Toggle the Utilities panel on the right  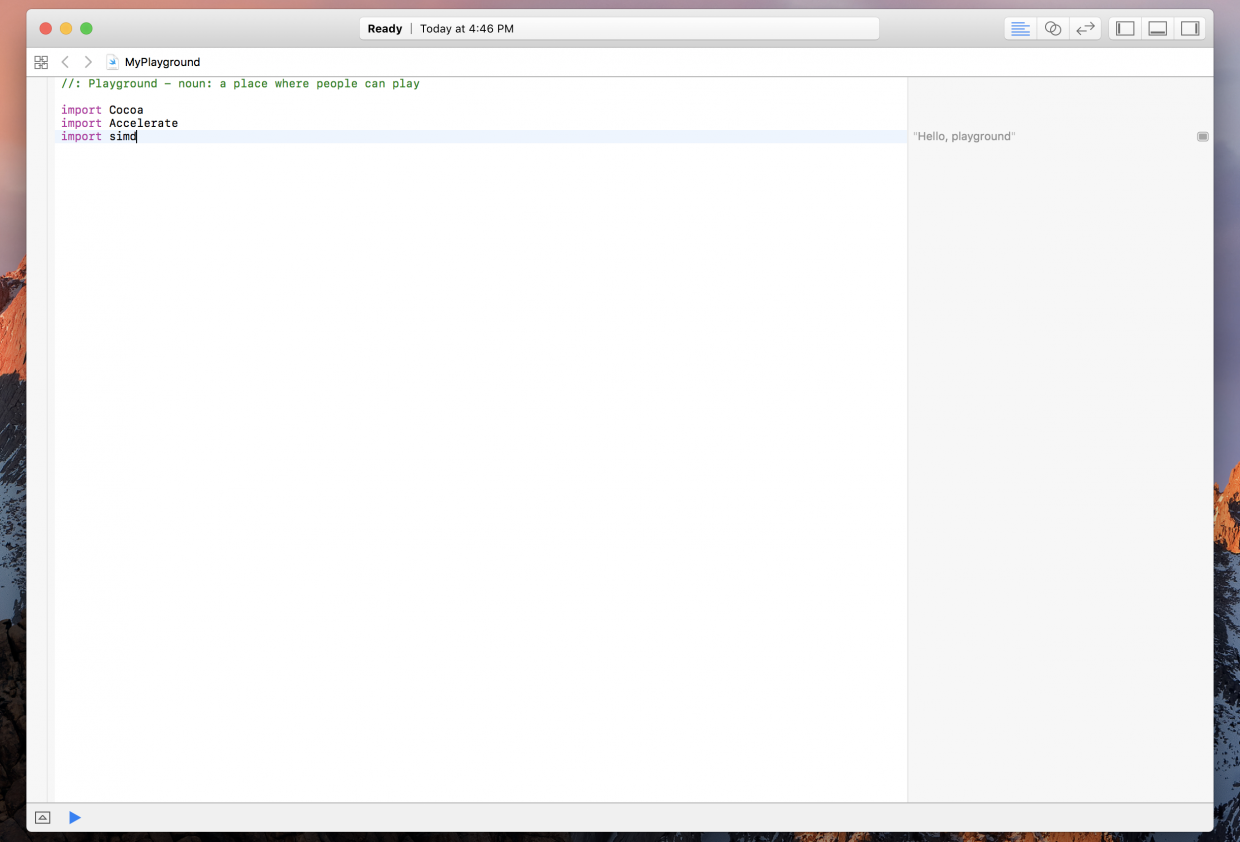point(1190,29)
